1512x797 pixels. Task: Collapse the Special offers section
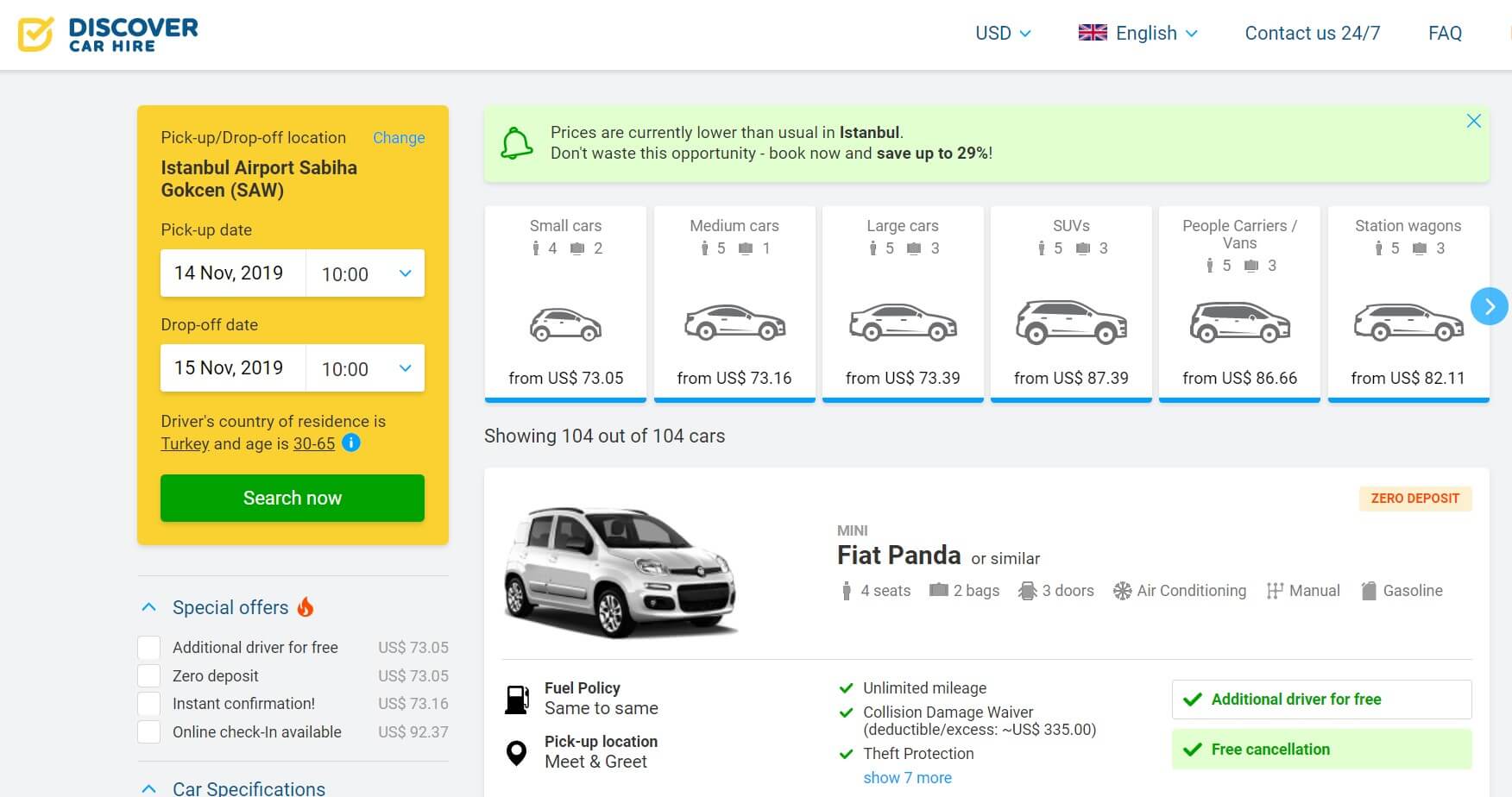pos(148,607)
